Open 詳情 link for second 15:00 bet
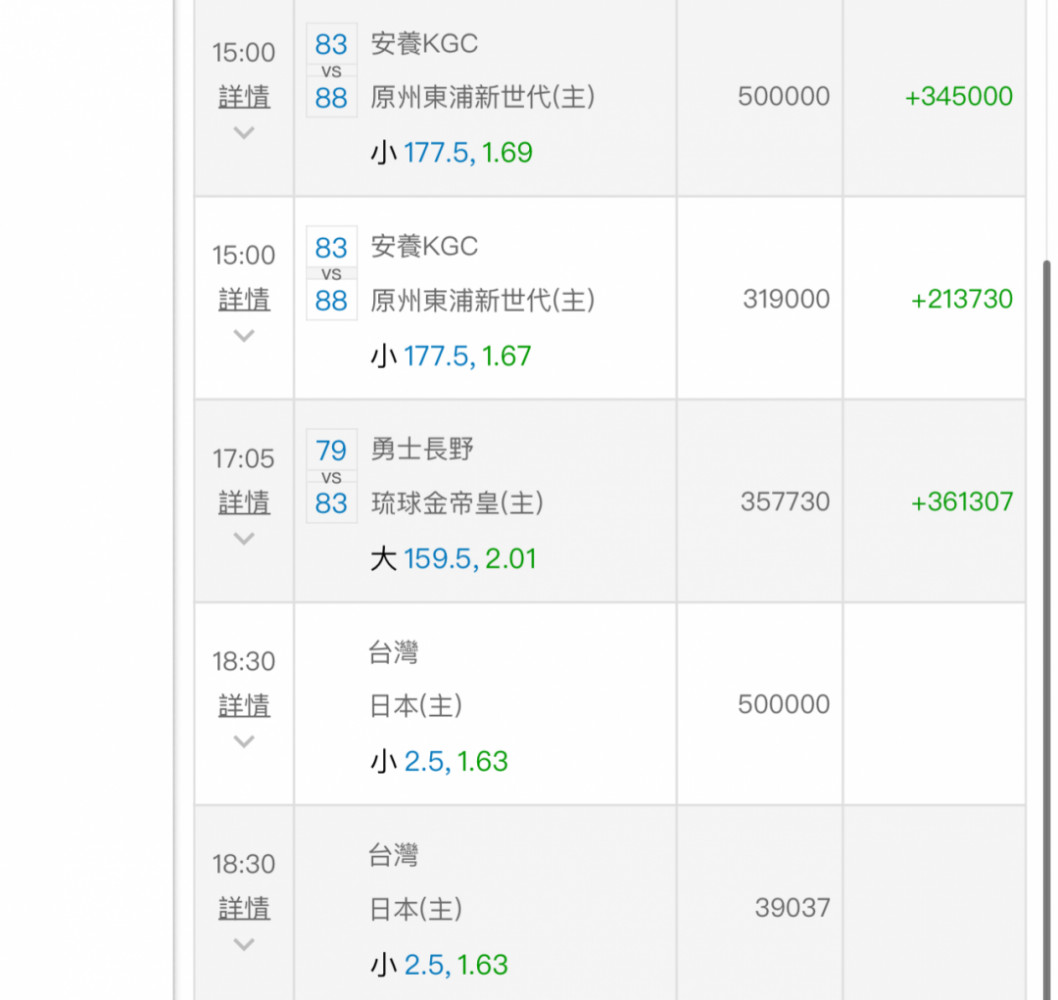Viewport: 1058px width, 1000px height. click(244, 300)
